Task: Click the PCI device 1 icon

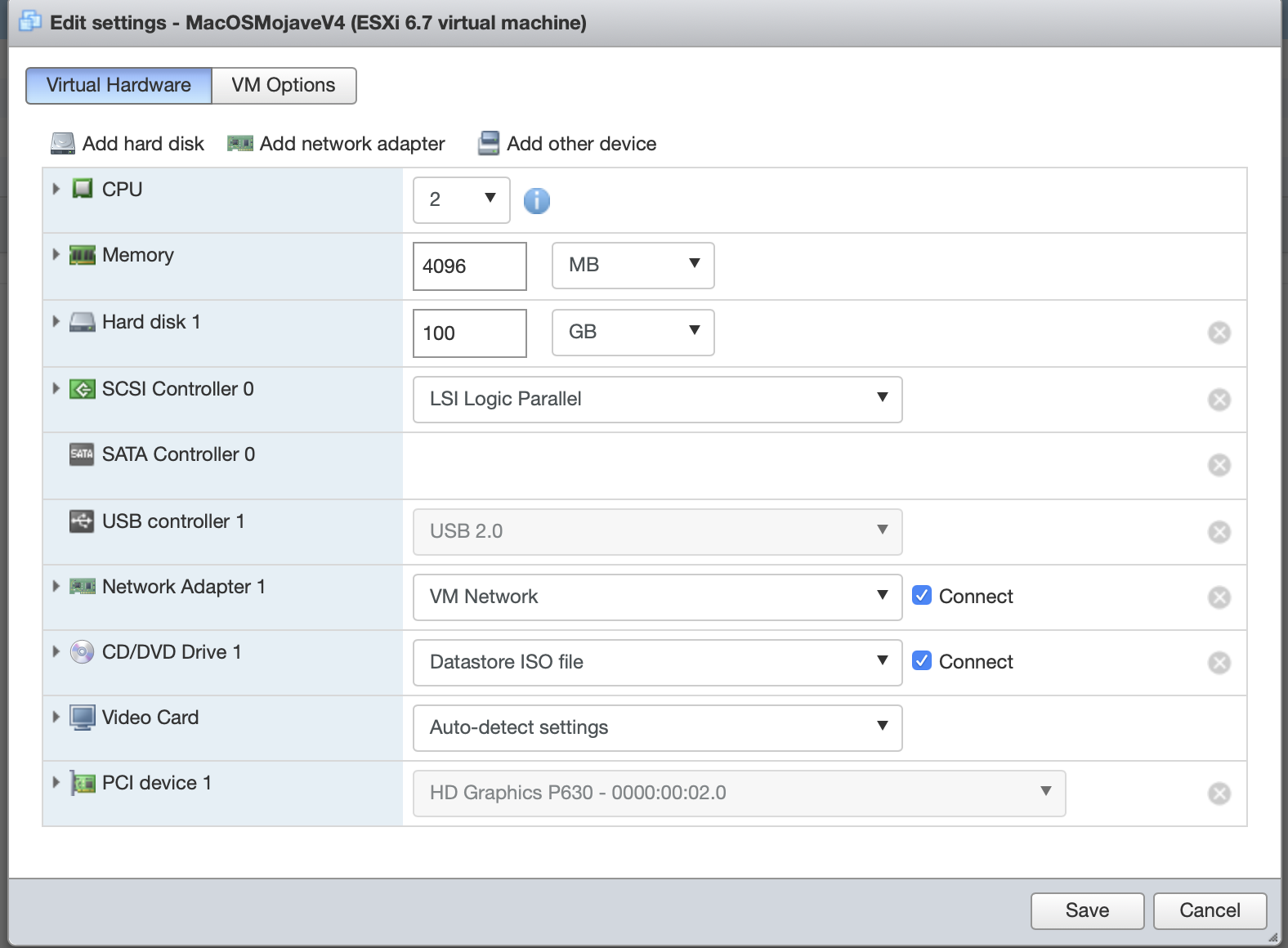Action: (x=83, y=783)
